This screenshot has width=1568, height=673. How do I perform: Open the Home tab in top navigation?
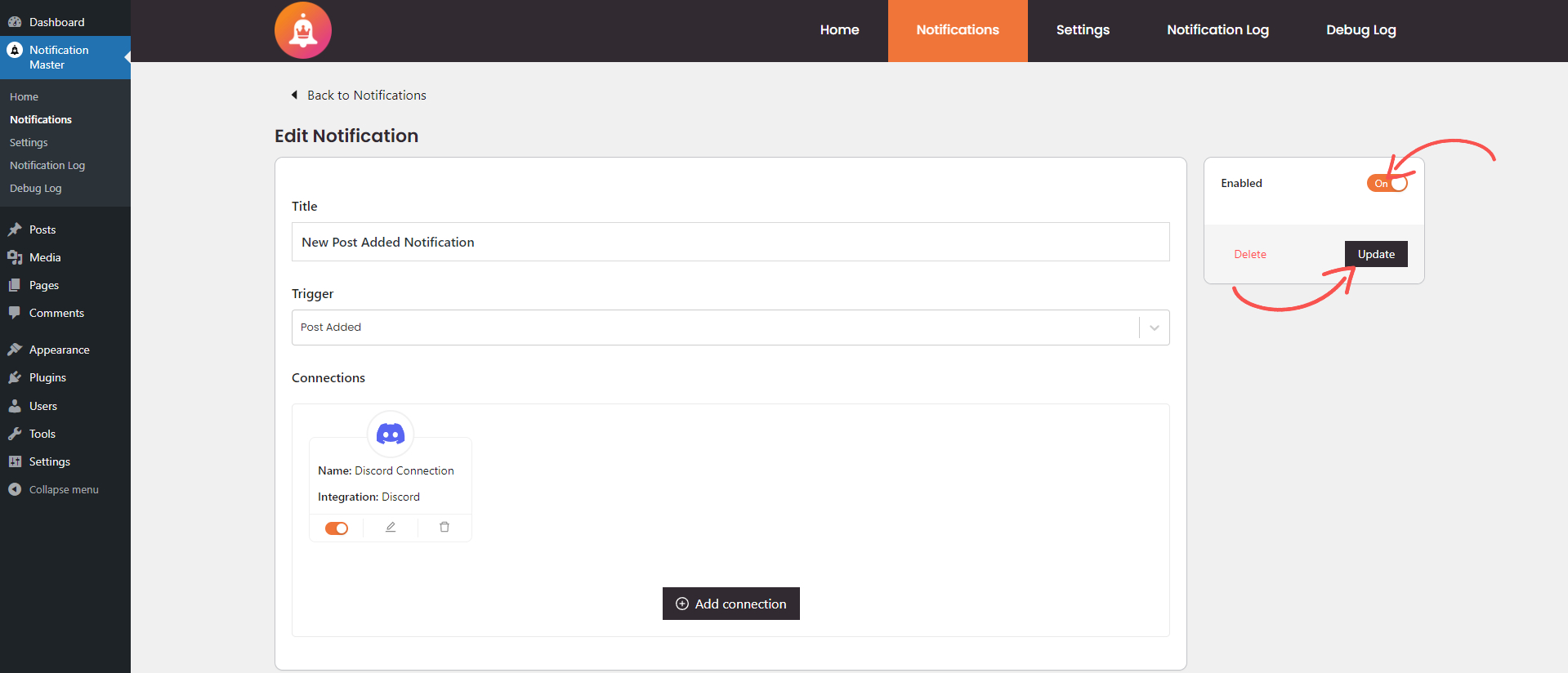click(840, 30)
